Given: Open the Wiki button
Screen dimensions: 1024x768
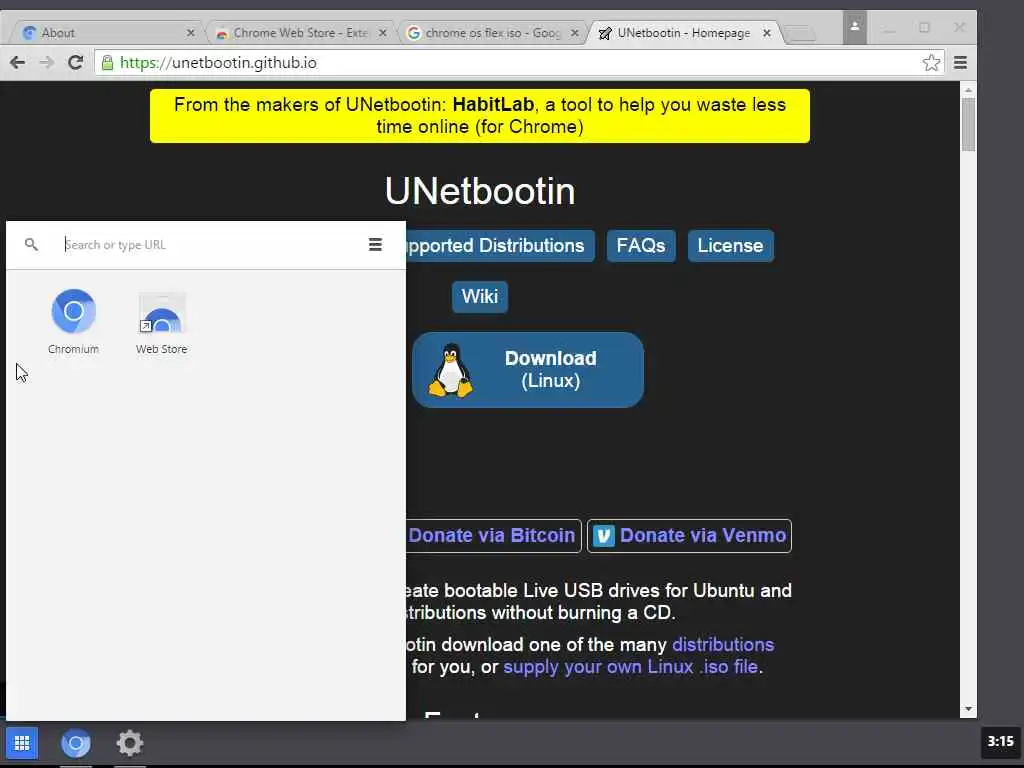Looking at the screenshot, I should pos(480,296).
